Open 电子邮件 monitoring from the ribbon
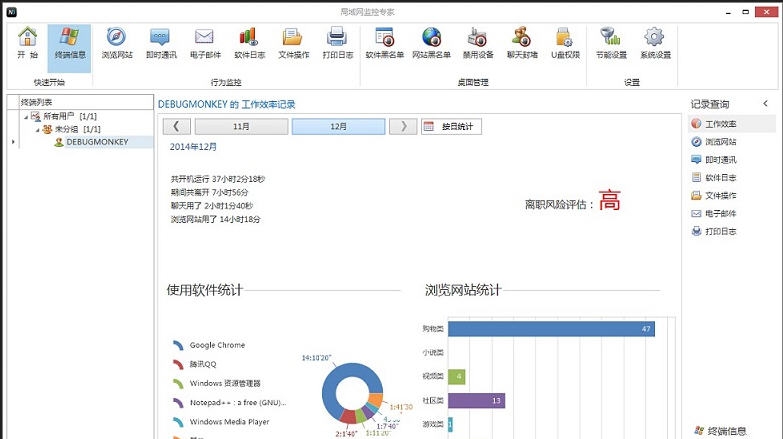 click(x=205, y=43)
